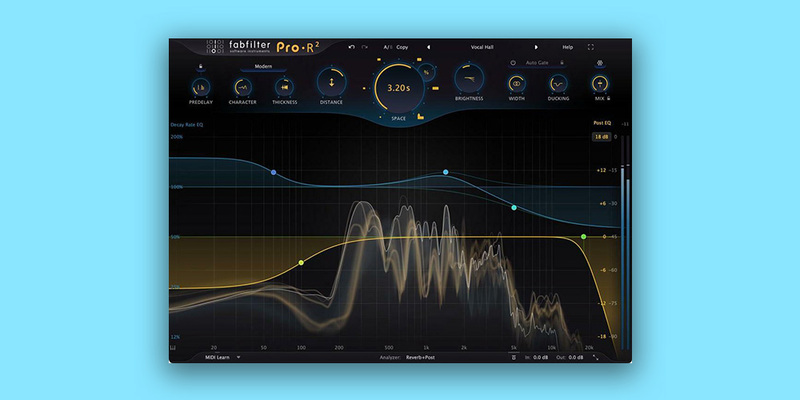Click the Width knob
800x400 pixels.
(517, 83)
